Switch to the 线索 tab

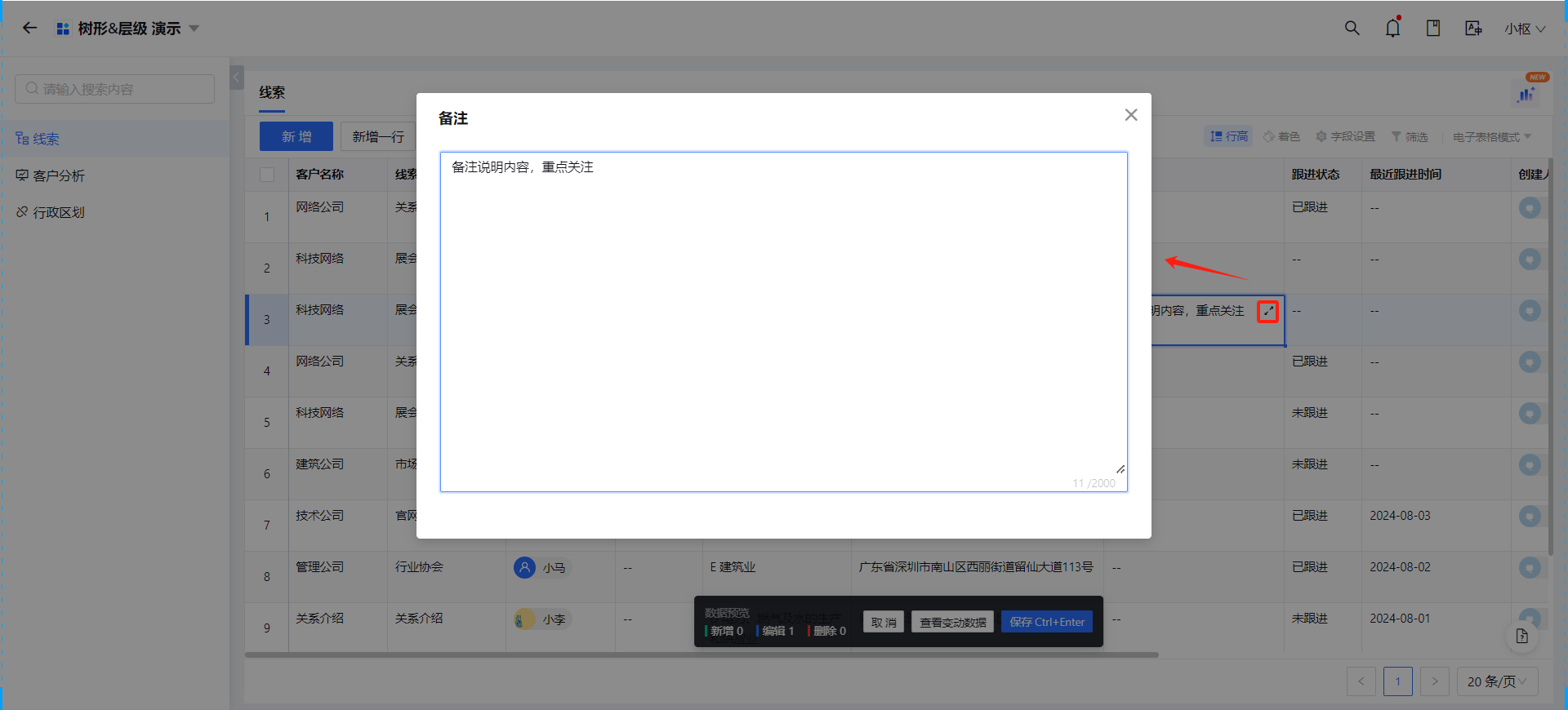pyautogui.click(x=272, y=92)
